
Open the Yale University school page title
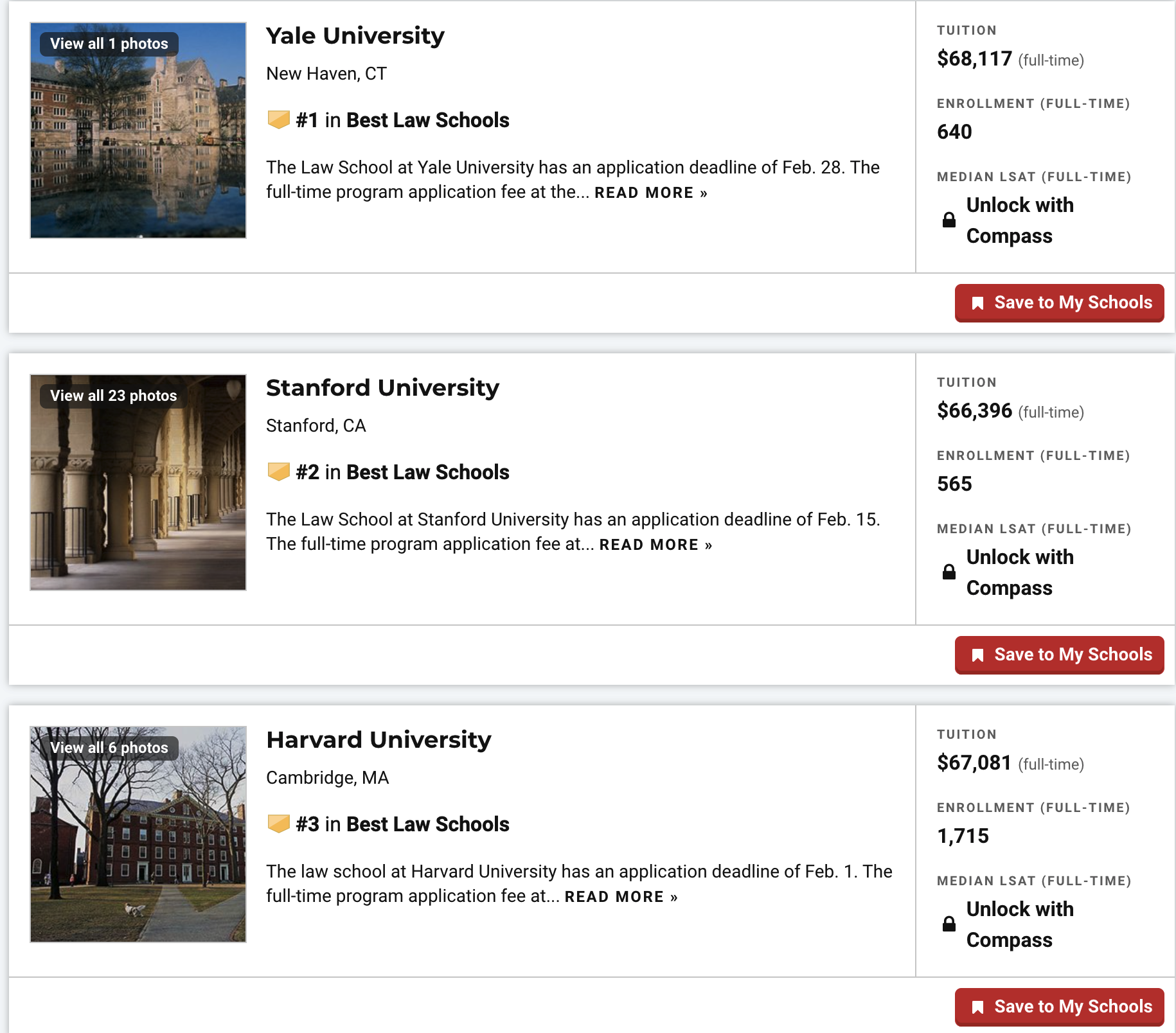click(355, 36)
